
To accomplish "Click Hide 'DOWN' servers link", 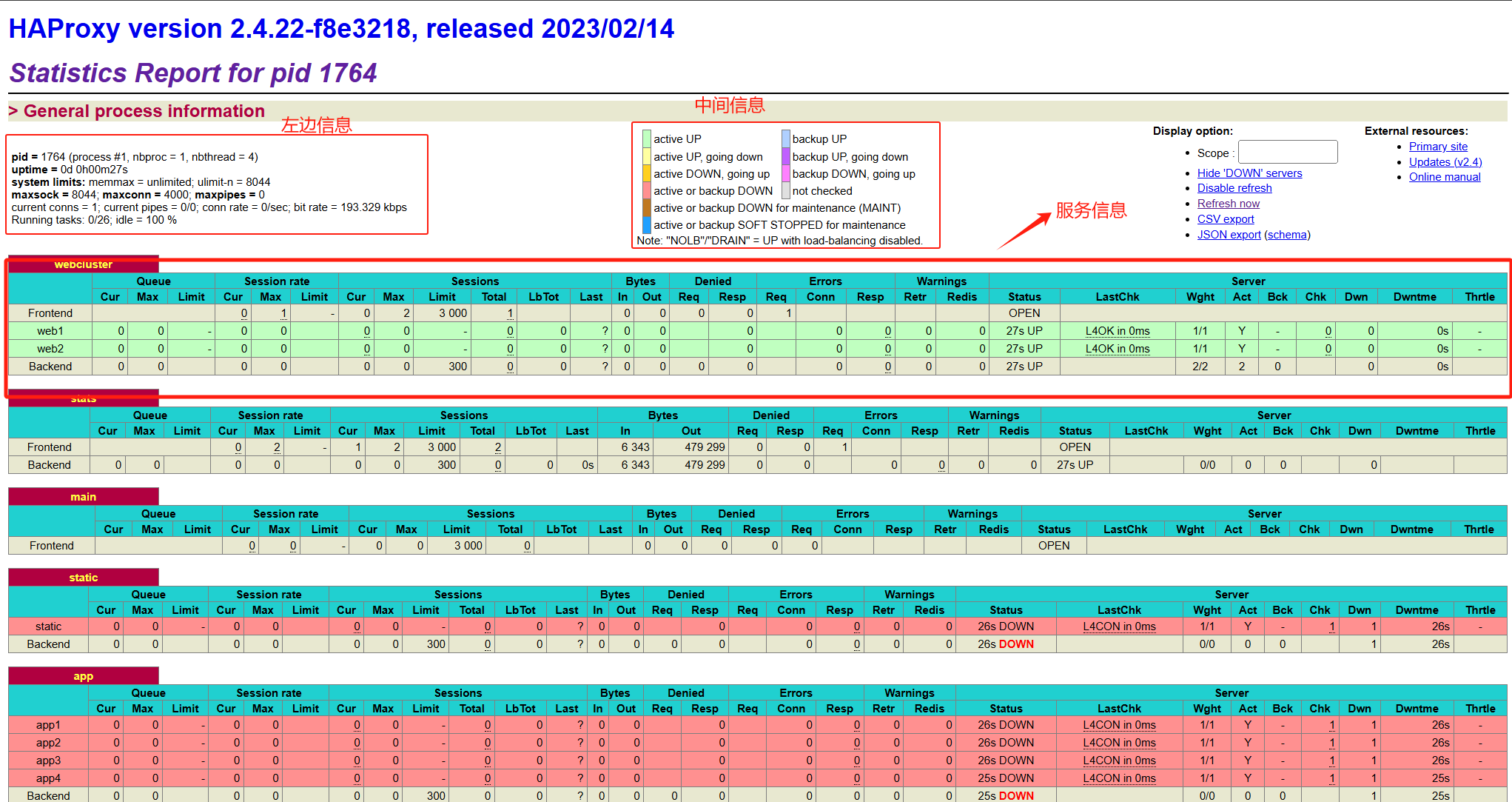I will pos(1249,173).
